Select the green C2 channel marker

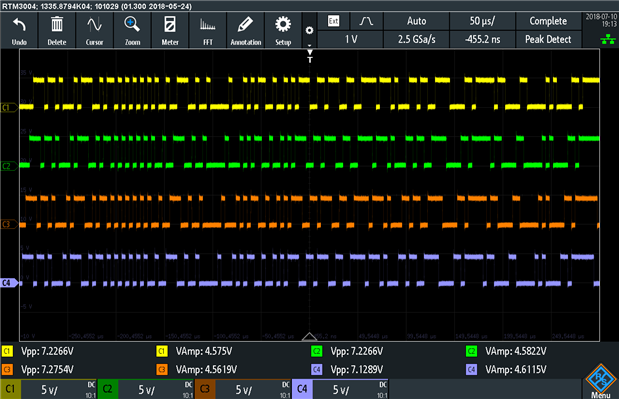pos(8,166)
